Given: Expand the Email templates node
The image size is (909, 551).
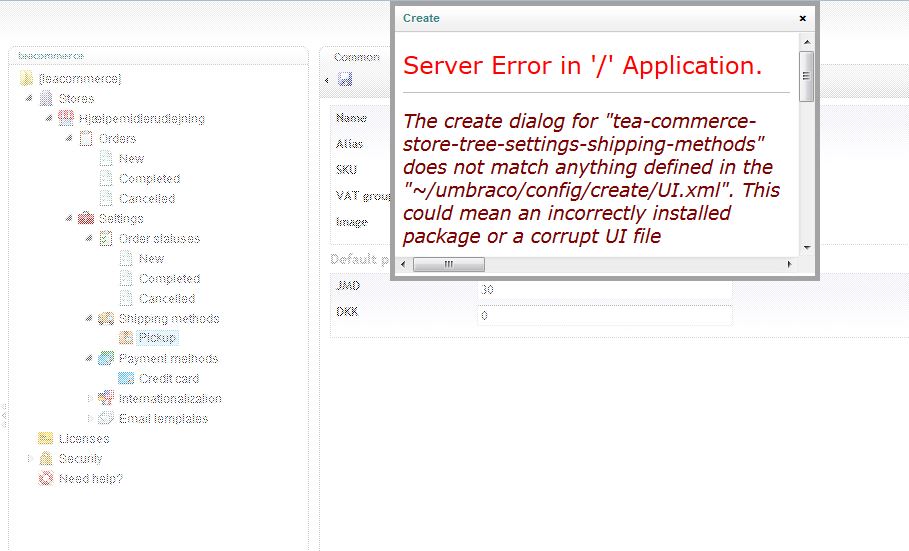Looking at the screenshot, I should point(89,418).
